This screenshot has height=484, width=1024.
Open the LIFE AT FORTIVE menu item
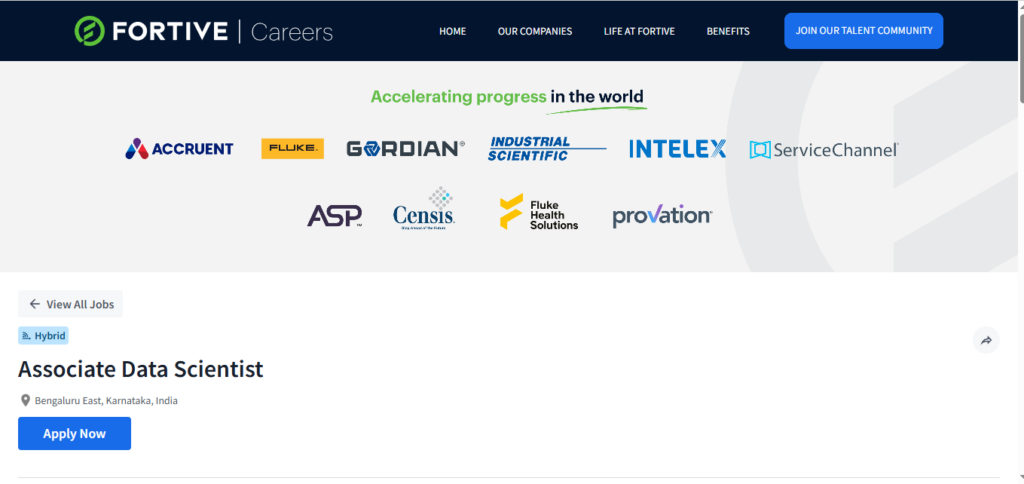click(639, 31)
